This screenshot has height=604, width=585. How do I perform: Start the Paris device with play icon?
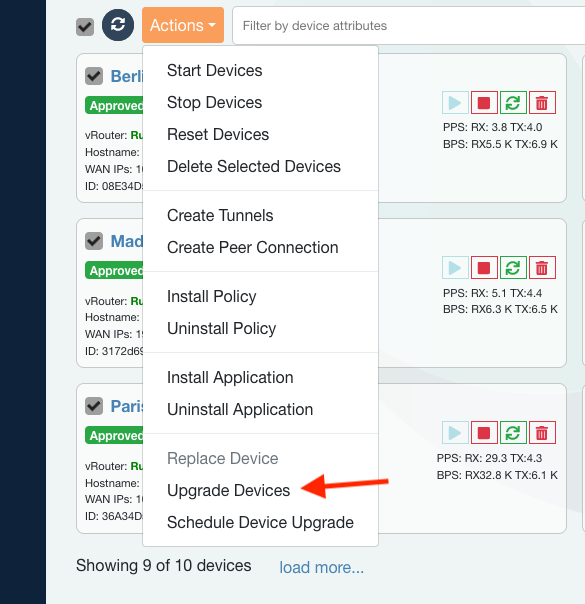[x=455, y=433]
